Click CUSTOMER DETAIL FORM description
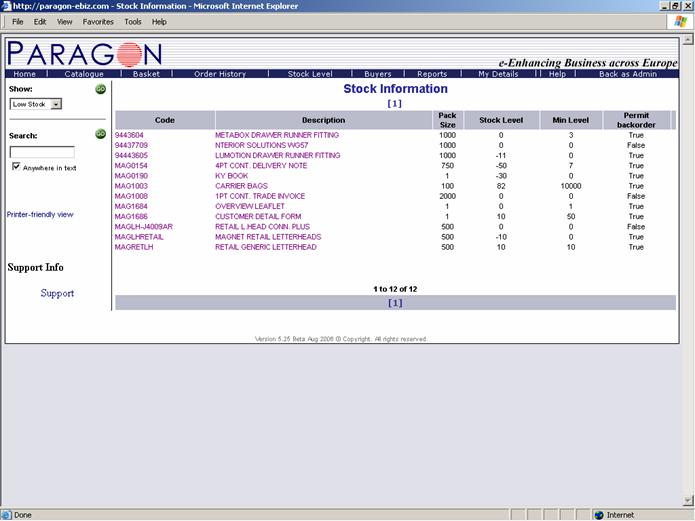The image size is (695, 521). (x=258, y=216)
